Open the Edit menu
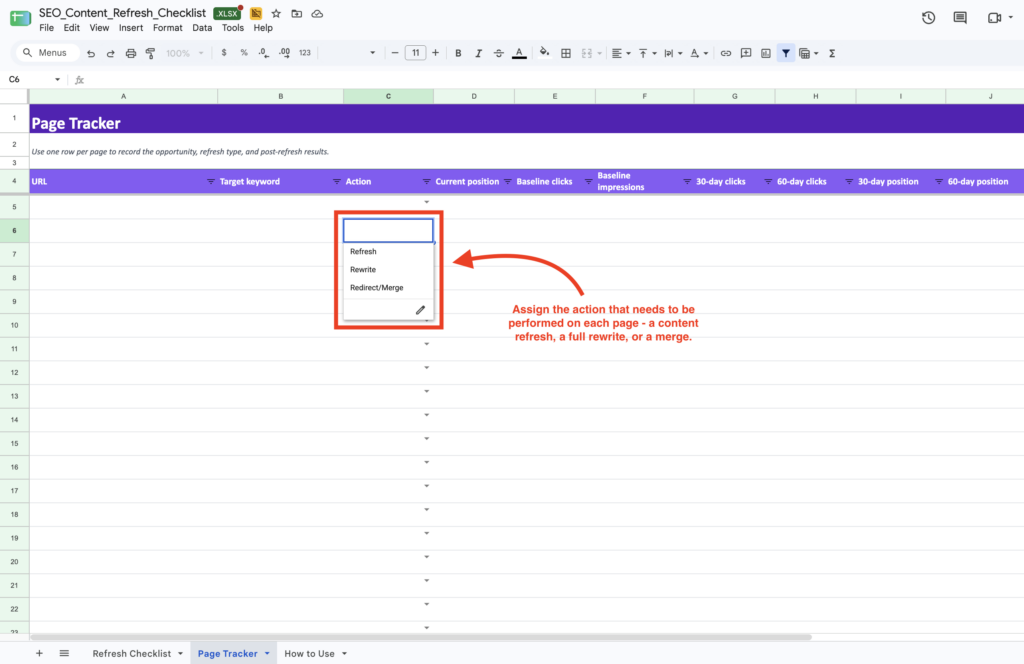This screenshot has width=1024, height=664. point(72,27)
